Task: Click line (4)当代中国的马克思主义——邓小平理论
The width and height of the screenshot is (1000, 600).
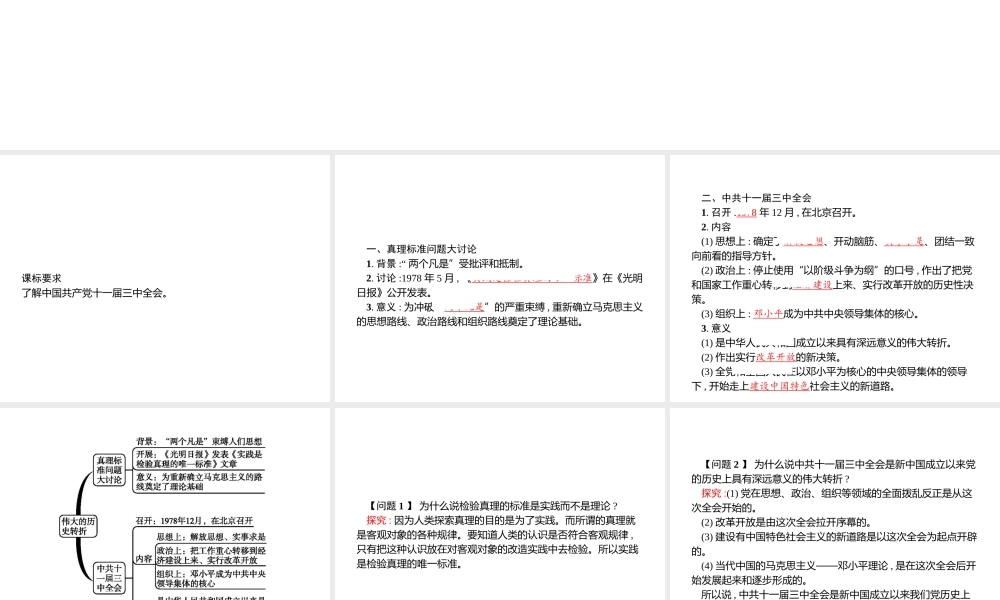Action: coord(839,566)
